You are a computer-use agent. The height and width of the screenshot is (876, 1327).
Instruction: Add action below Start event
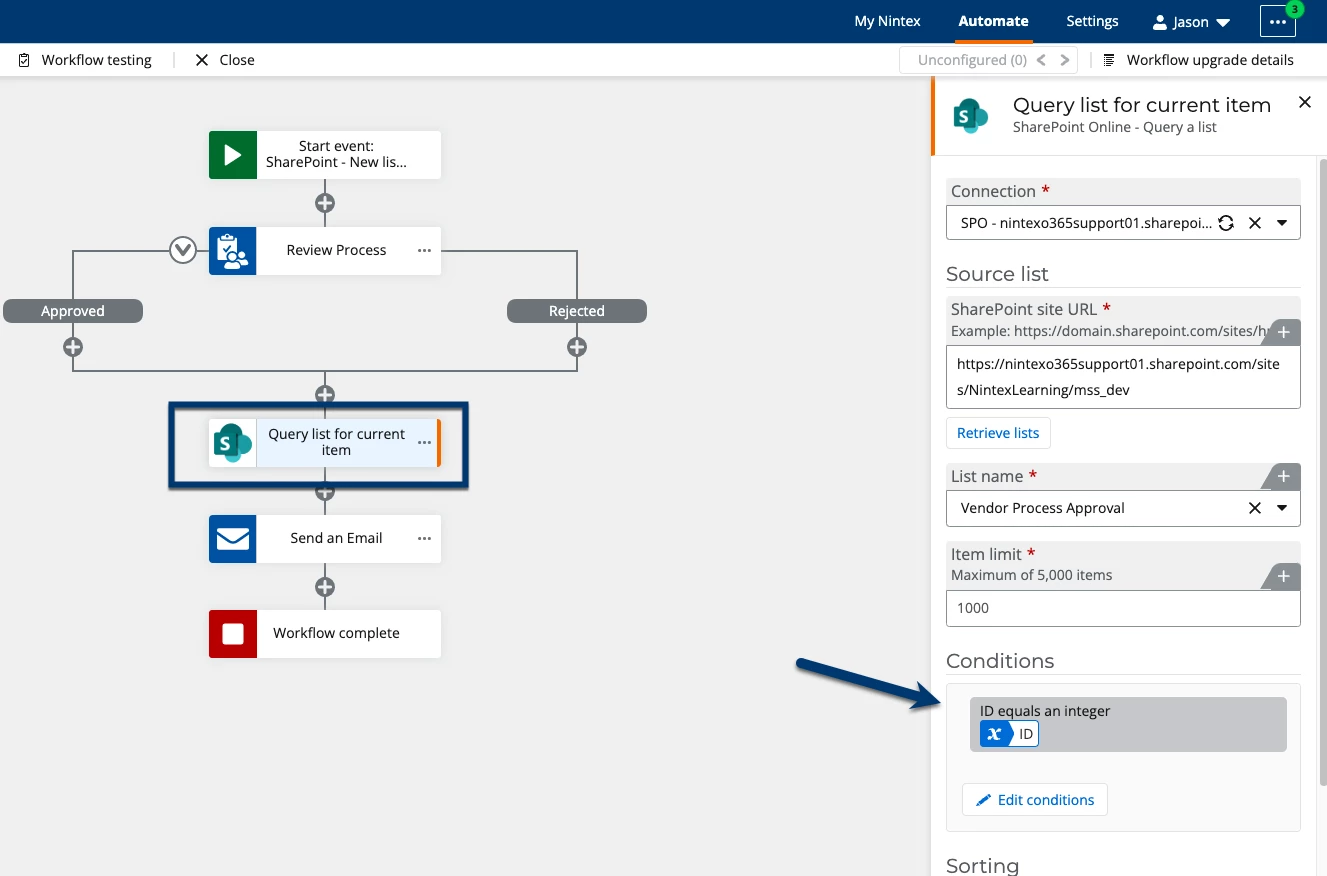[324, 203]
